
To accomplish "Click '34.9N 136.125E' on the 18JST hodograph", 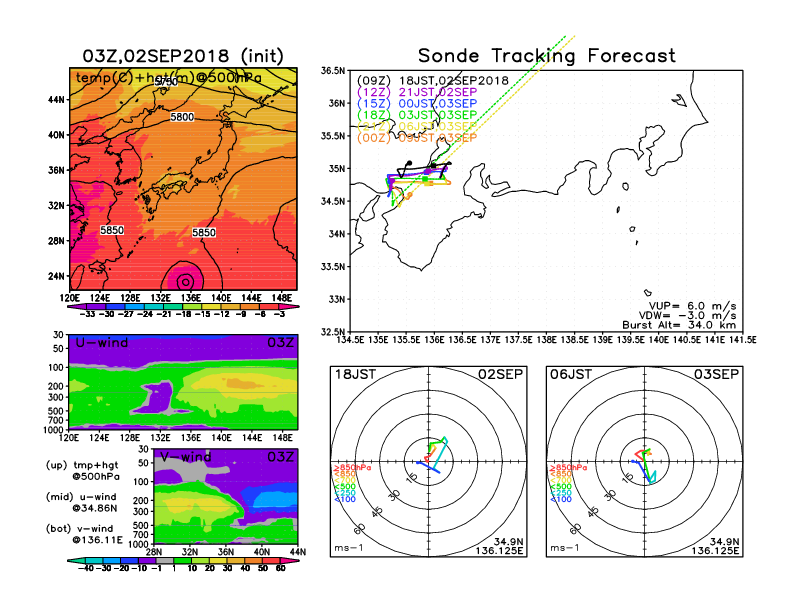I will [x=499, y=546].
